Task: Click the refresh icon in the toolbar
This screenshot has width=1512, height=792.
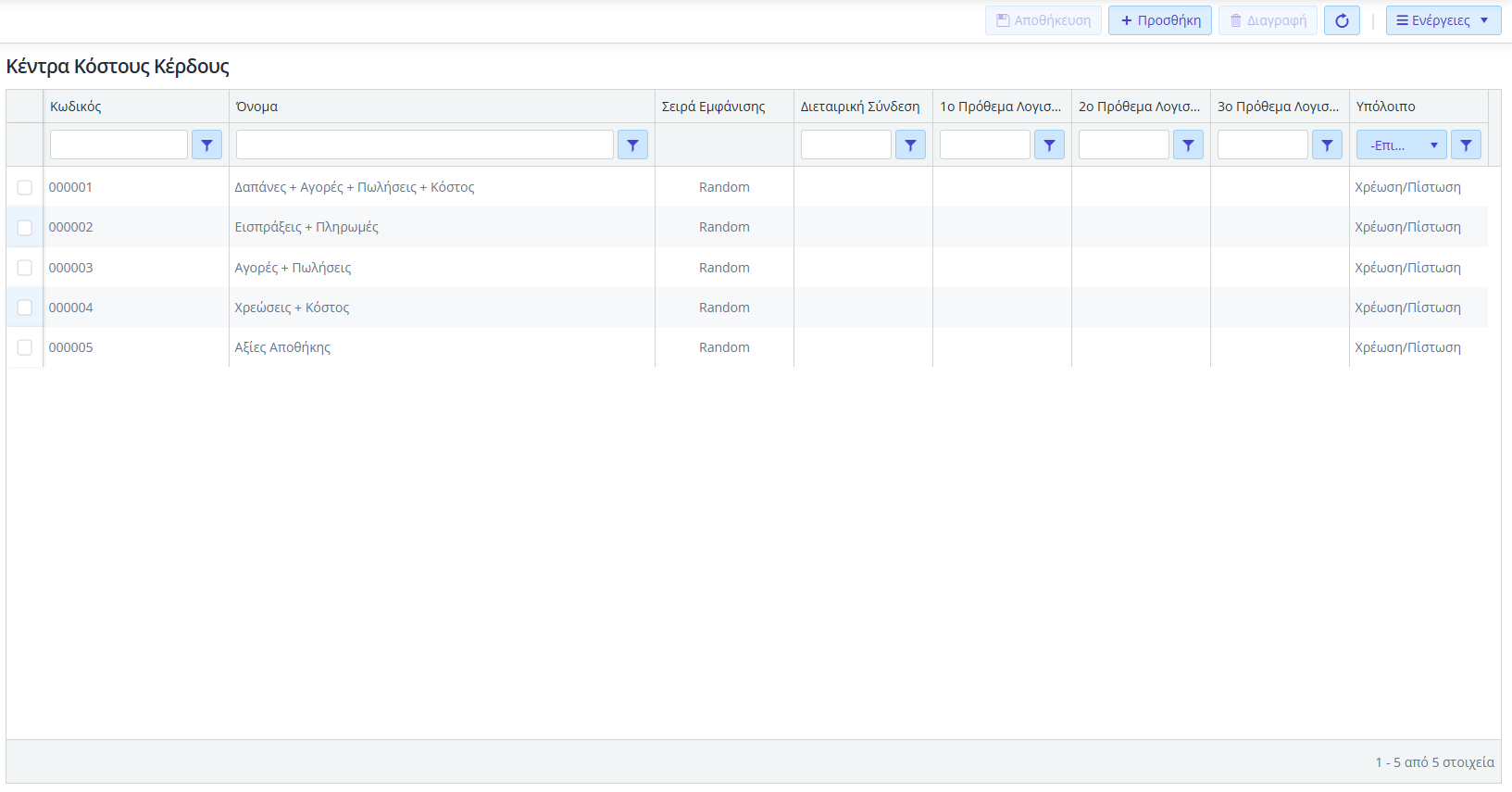Action: pyautogui.click(x=1342, y=20)
